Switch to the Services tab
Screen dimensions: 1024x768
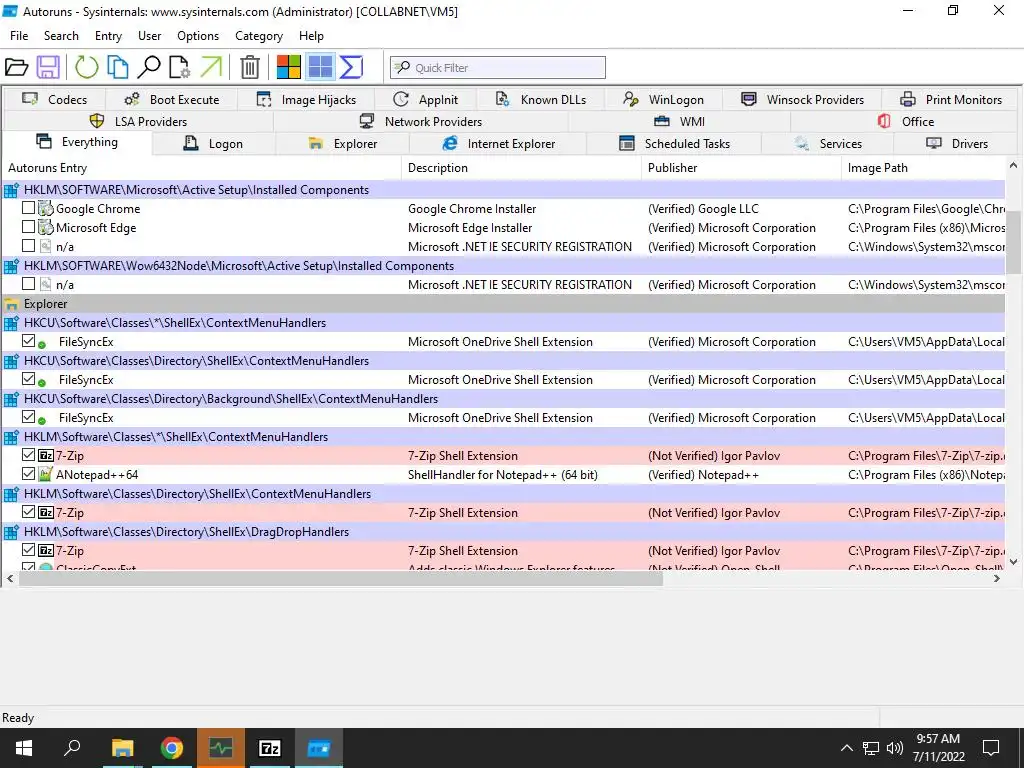click(828, 144)
